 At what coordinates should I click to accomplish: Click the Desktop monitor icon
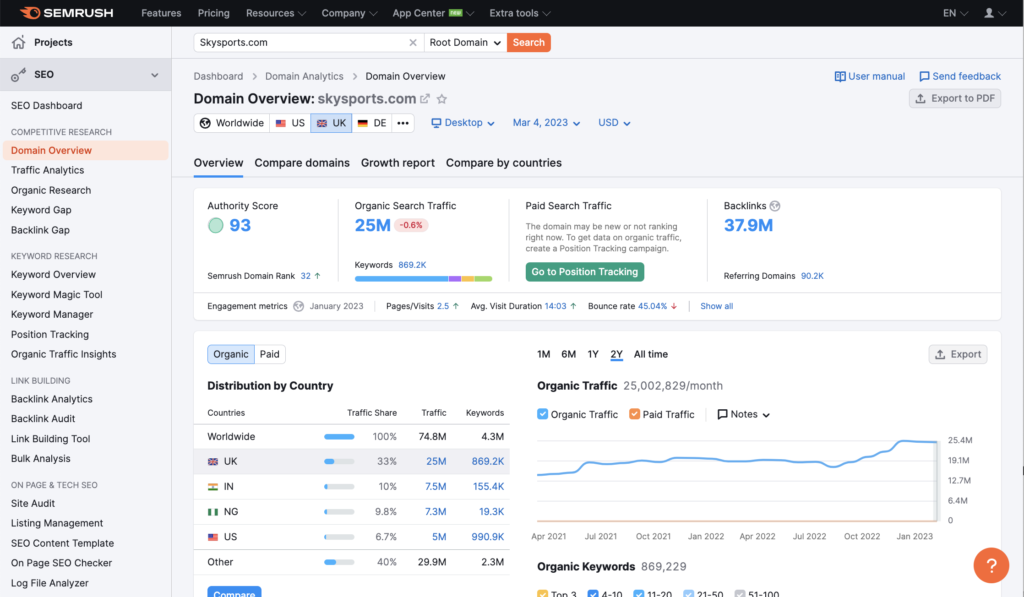(x=436, y=123)
